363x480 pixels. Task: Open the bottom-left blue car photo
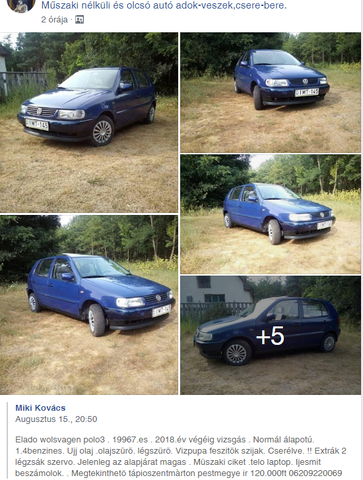tap(89, 305)
